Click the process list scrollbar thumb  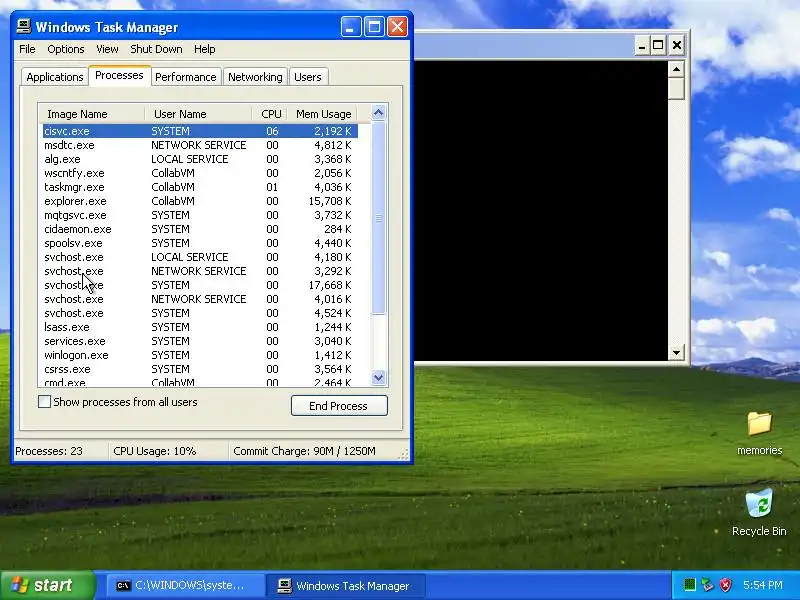point(379,218)
